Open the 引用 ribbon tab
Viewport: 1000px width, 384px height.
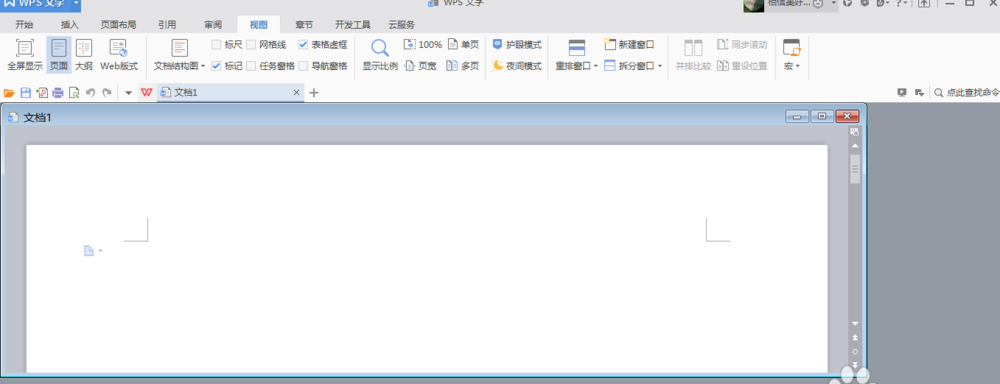167,25
